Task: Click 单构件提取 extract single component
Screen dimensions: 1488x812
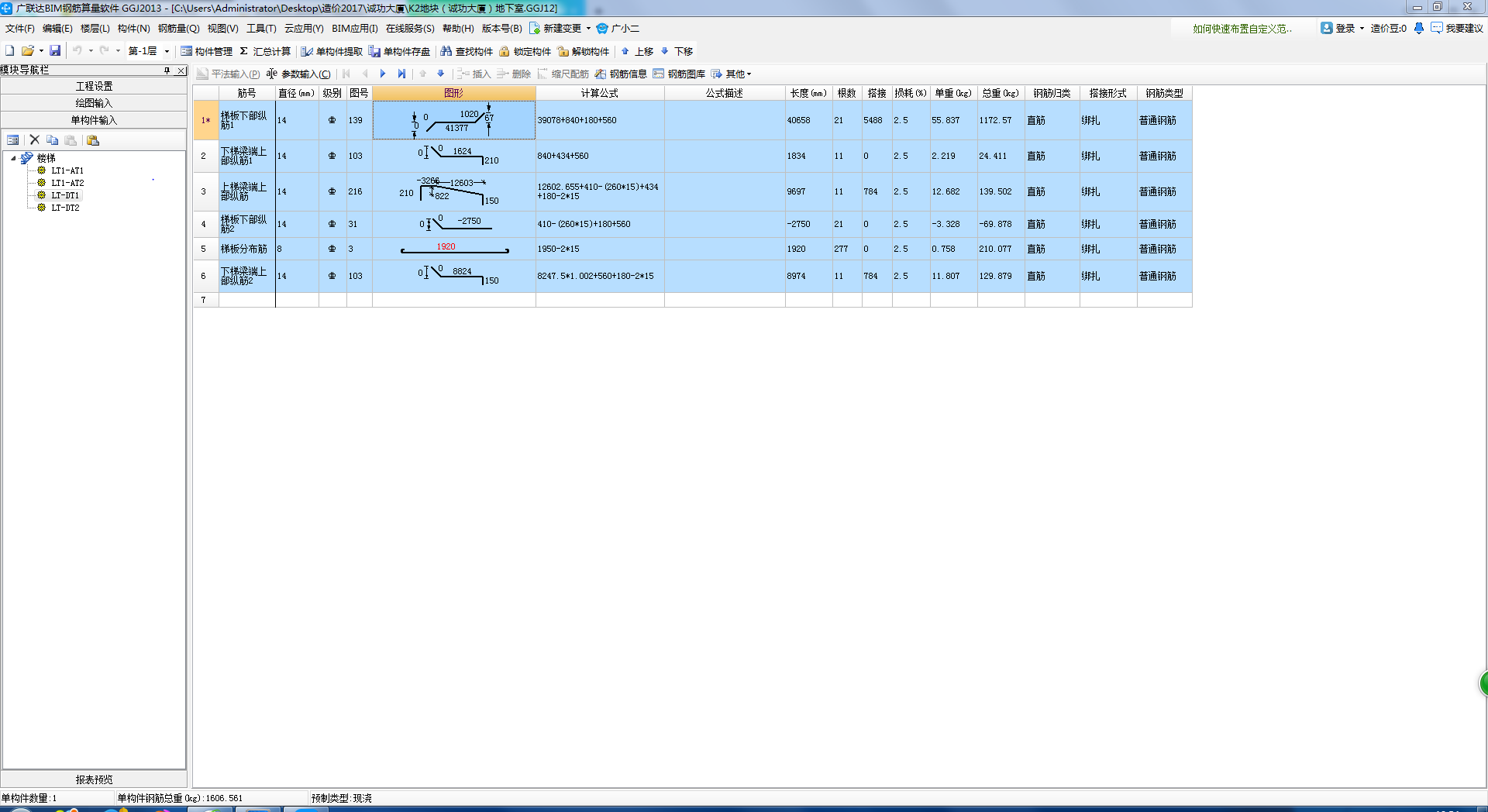Action: click(332, 52)
